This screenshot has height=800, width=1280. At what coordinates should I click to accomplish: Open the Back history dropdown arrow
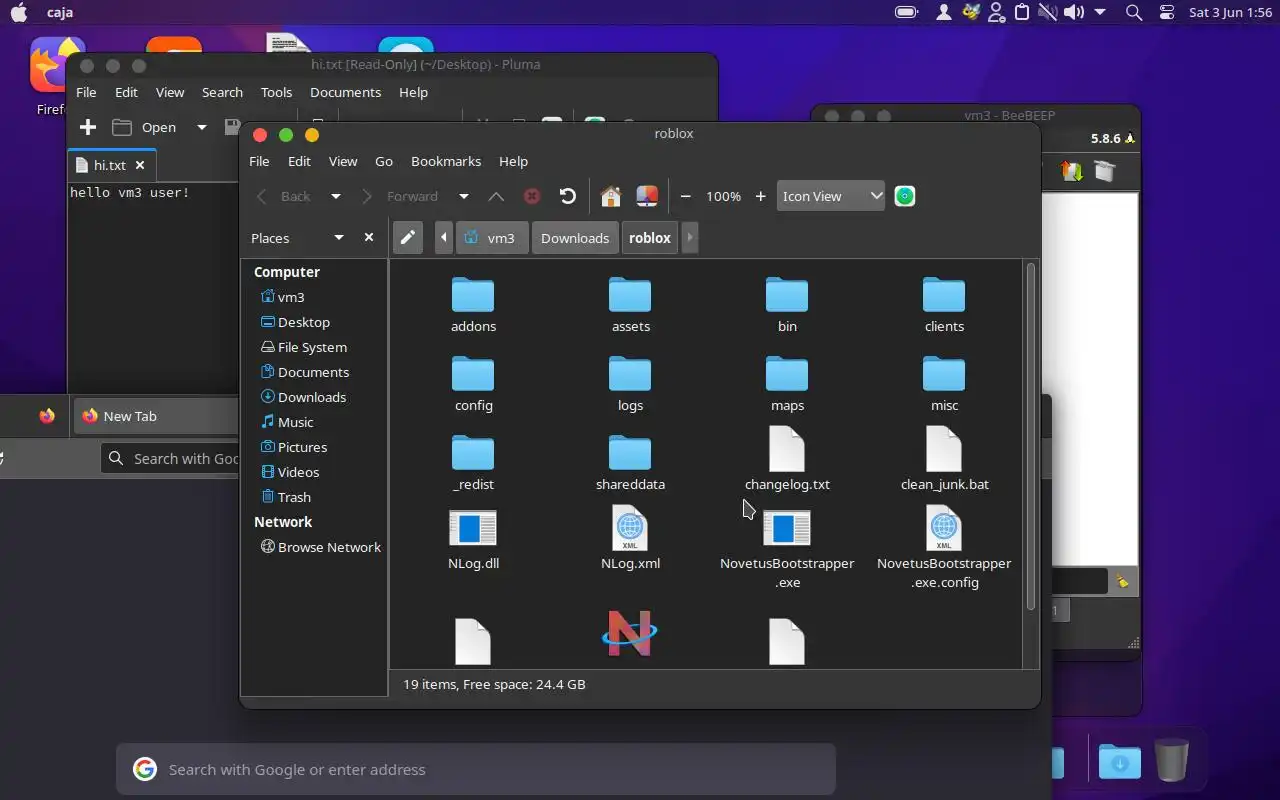[x=336, y=196]
